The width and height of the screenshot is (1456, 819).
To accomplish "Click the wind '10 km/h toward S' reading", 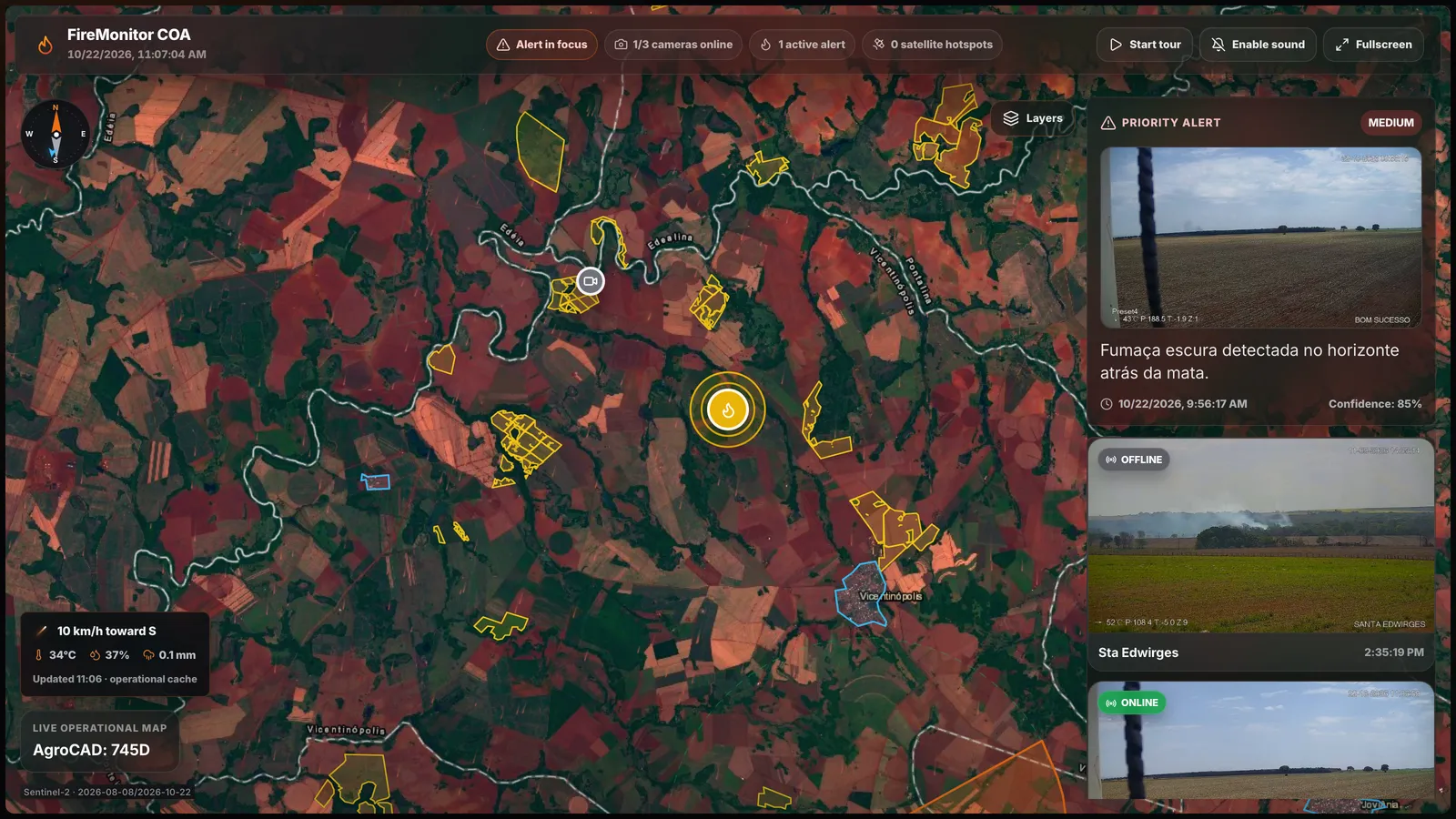I will 106,631.
